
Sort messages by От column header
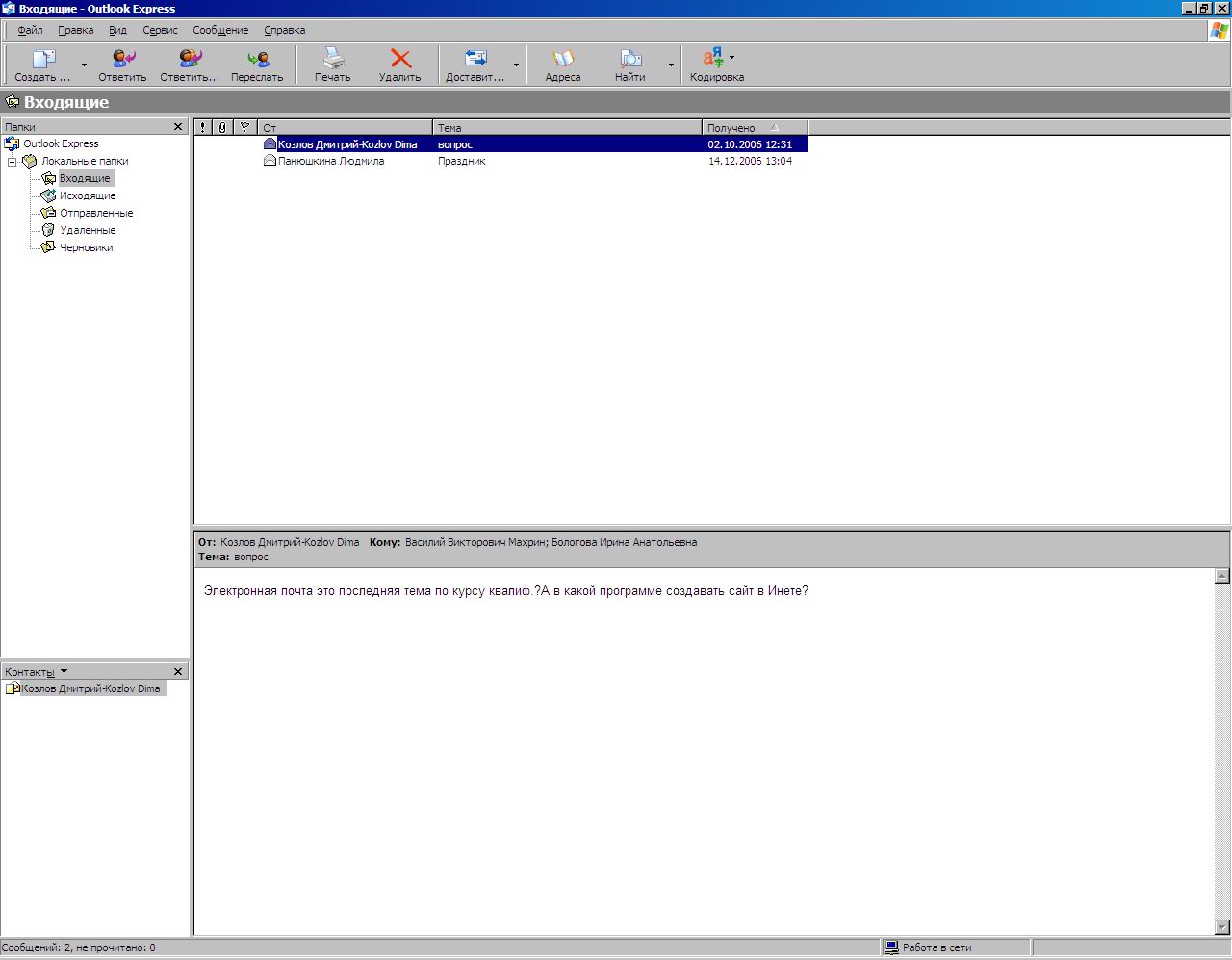click(346, 127)
